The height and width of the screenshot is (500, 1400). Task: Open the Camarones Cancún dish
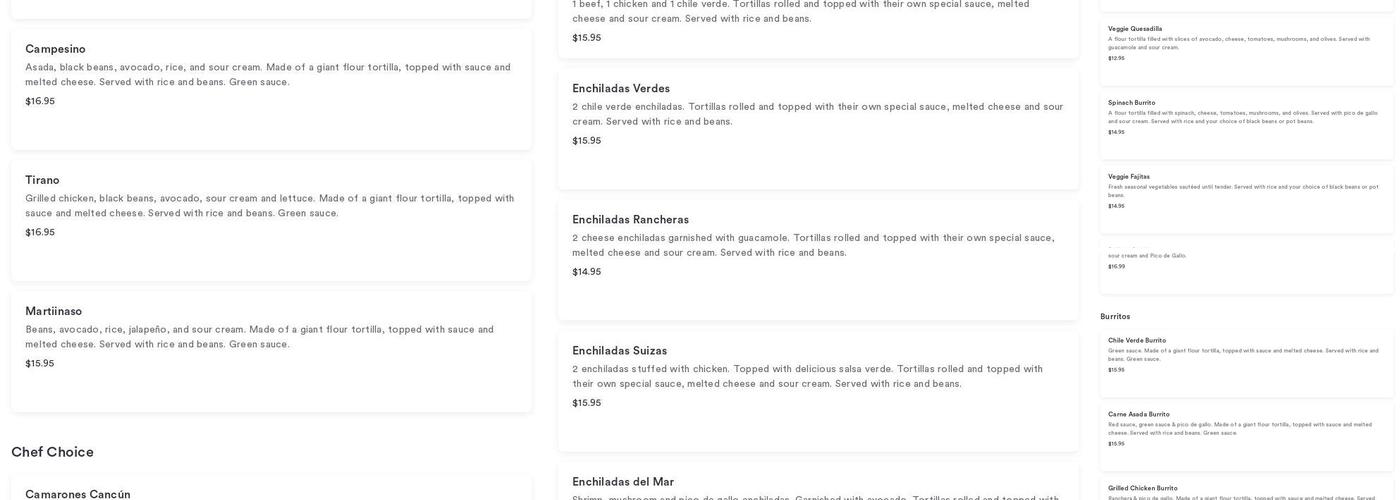click(77, 494)
